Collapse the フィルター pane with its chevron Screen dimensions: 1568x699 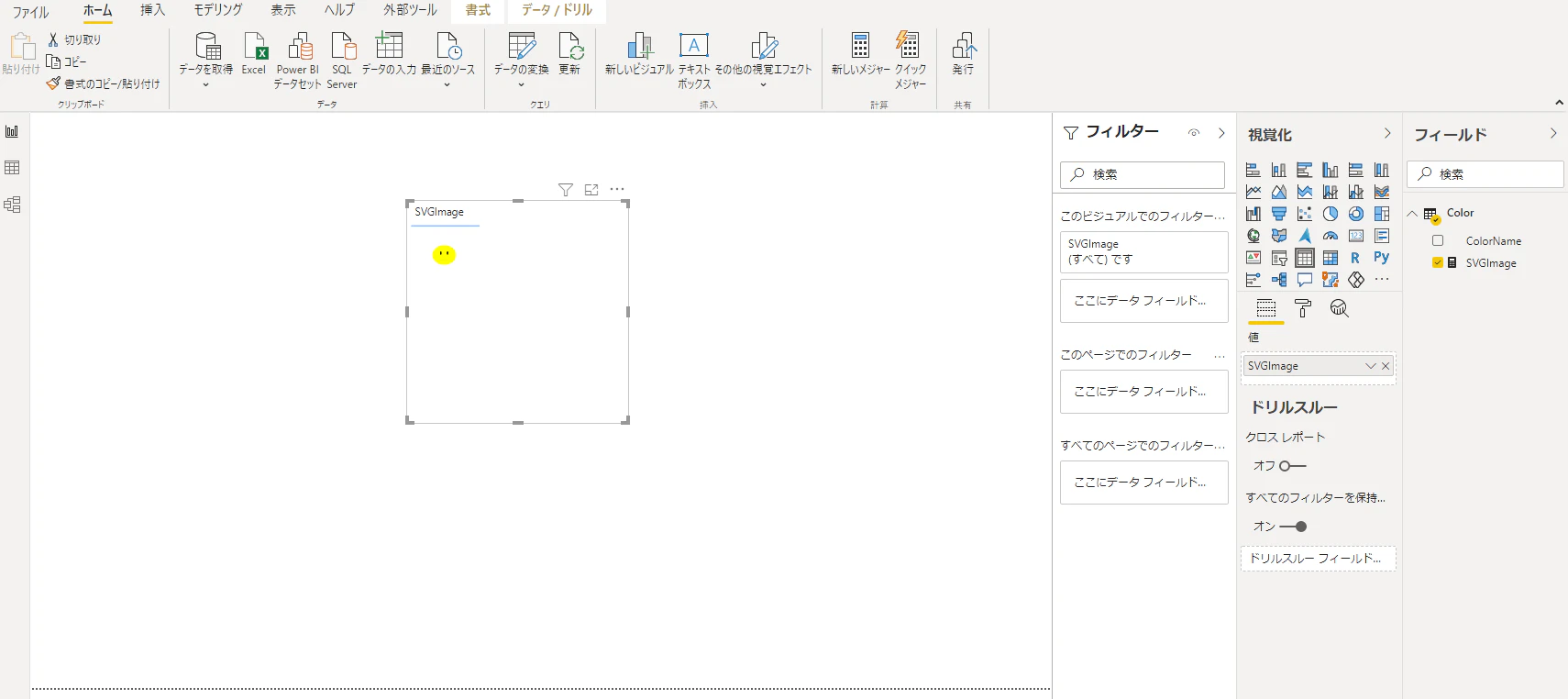pyautogui.click(x=1221, y=133)
